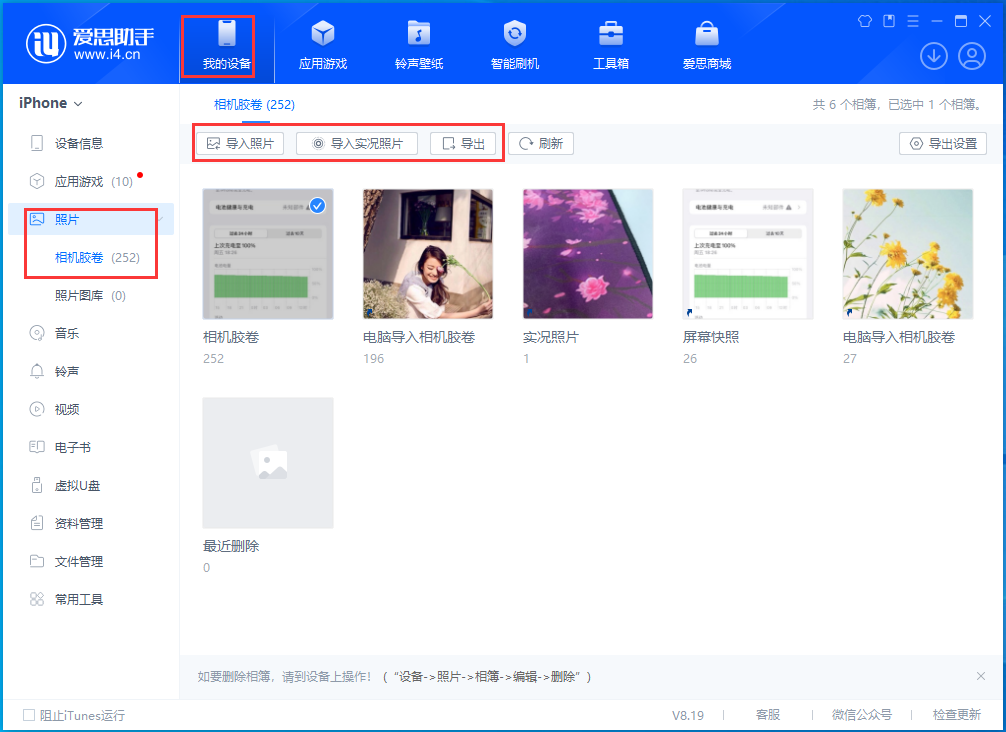Click the 导入照片 import button
The image size is (1006, 732).
pyautogui.click(x=239, y=143)
